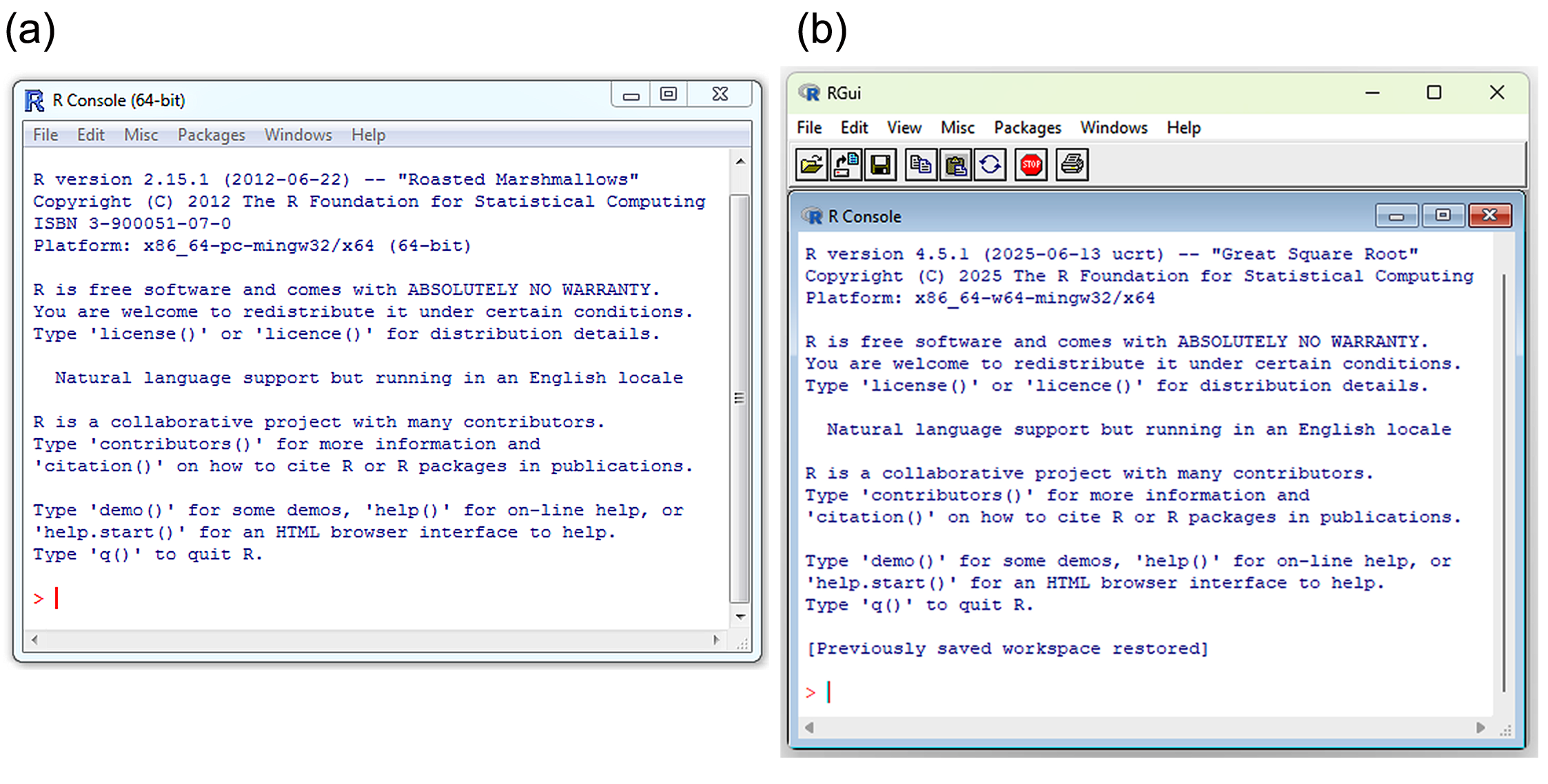
Task: Click the Stop current computation icon
Action: [x=1030, y=164]
